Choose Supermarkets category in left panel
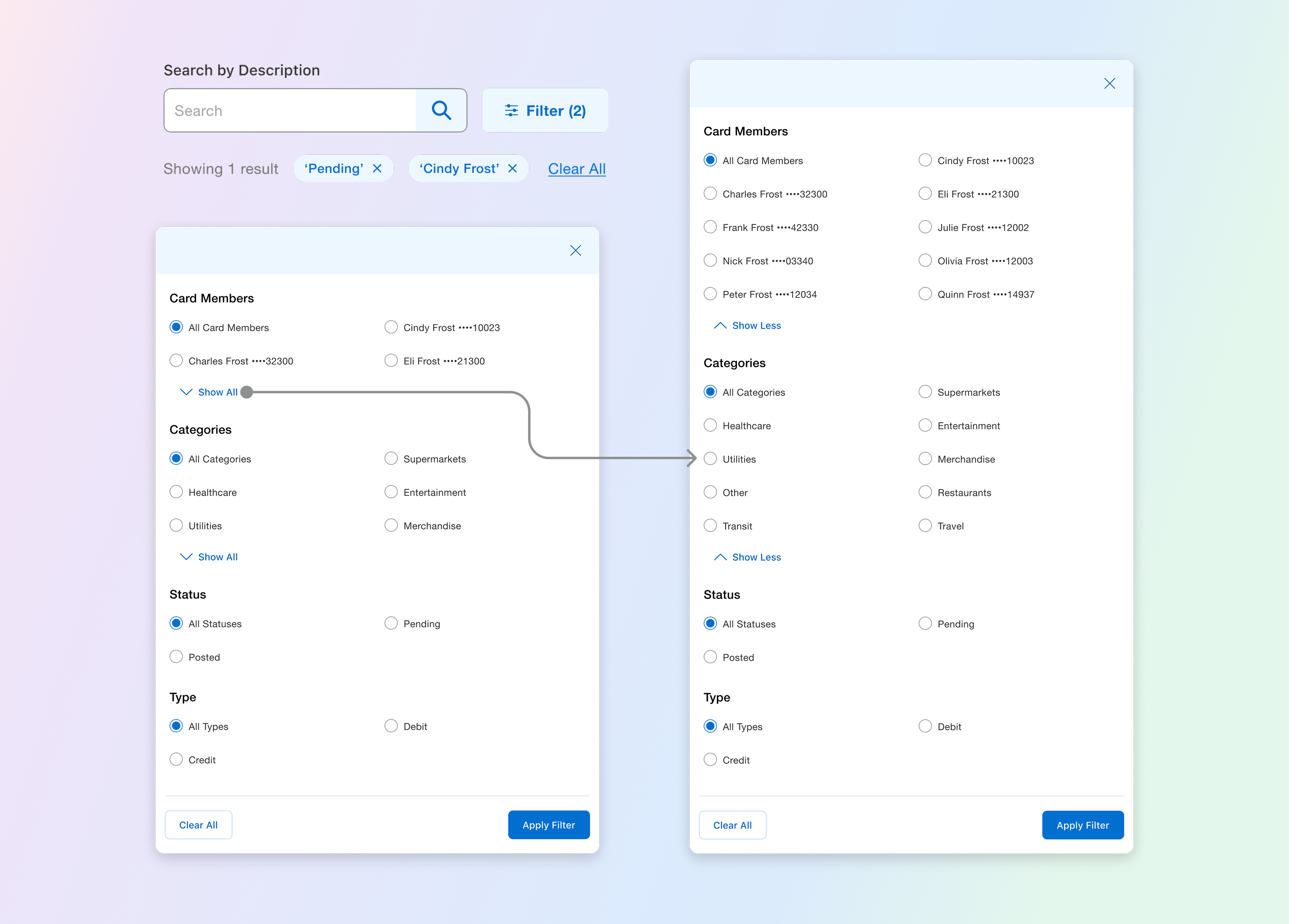The width and height of the screenshot is (1289, 924). 391,459
